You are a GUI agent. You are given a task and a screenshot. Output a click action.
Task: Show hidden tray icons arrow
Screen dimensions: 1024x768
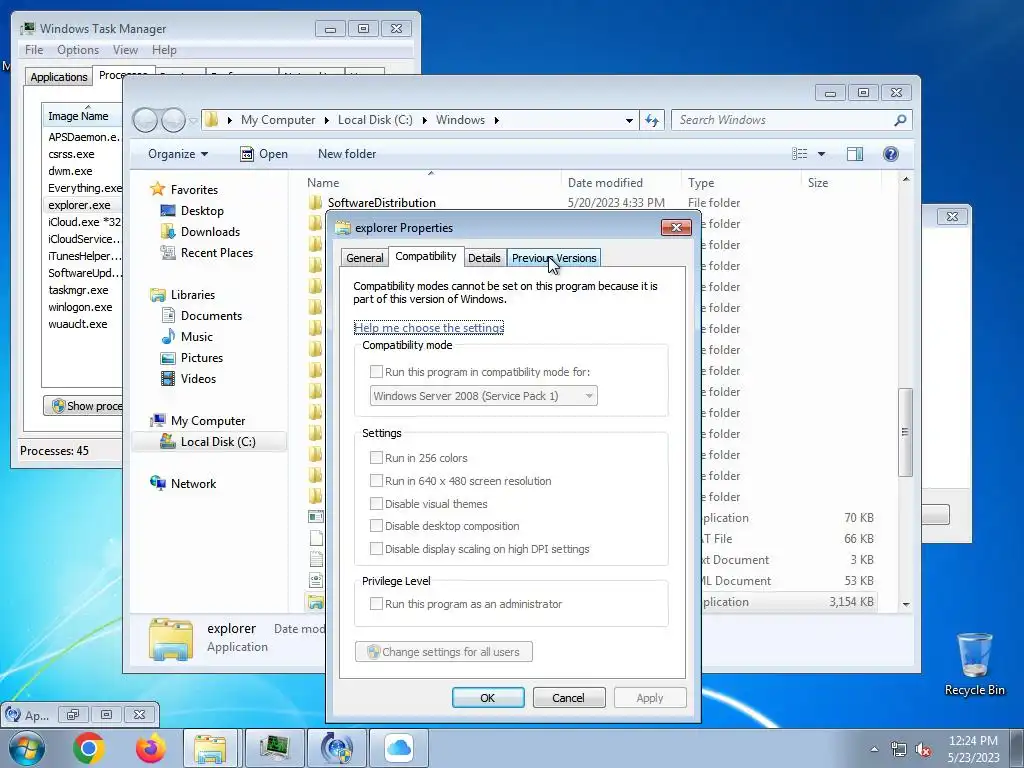pos(874,749)
